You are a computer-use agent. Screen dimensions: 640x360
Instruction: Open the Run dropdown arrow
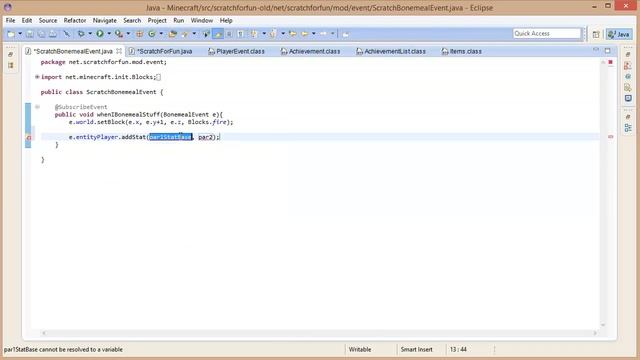coord(109,34)
